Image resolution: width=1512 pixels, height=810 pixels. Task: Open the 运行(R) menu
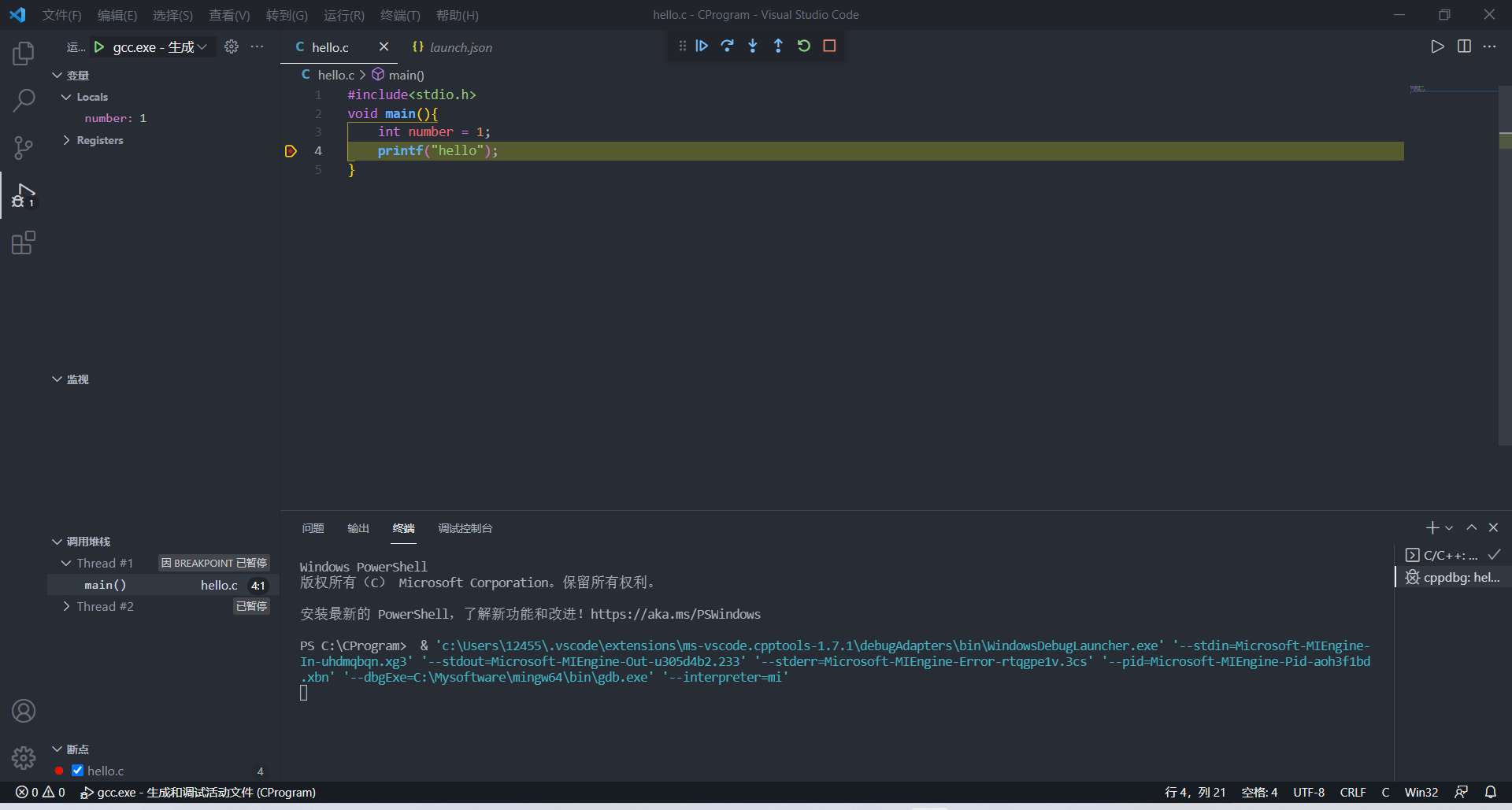click(x=343, y=15)
